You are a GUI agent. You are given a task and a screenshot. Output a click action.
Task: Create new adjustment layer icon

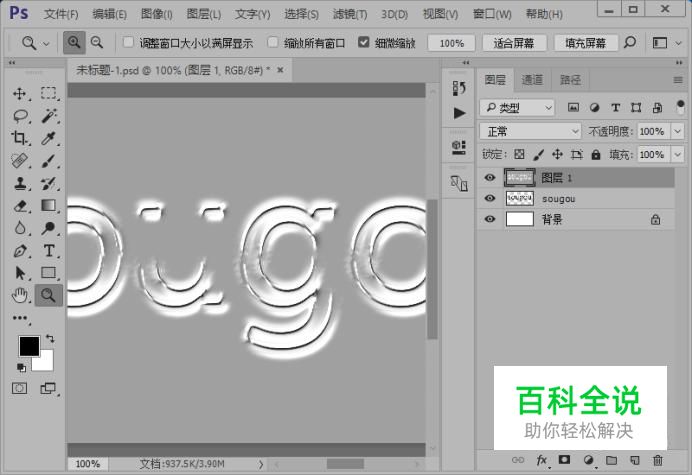(x=588, y=460)
